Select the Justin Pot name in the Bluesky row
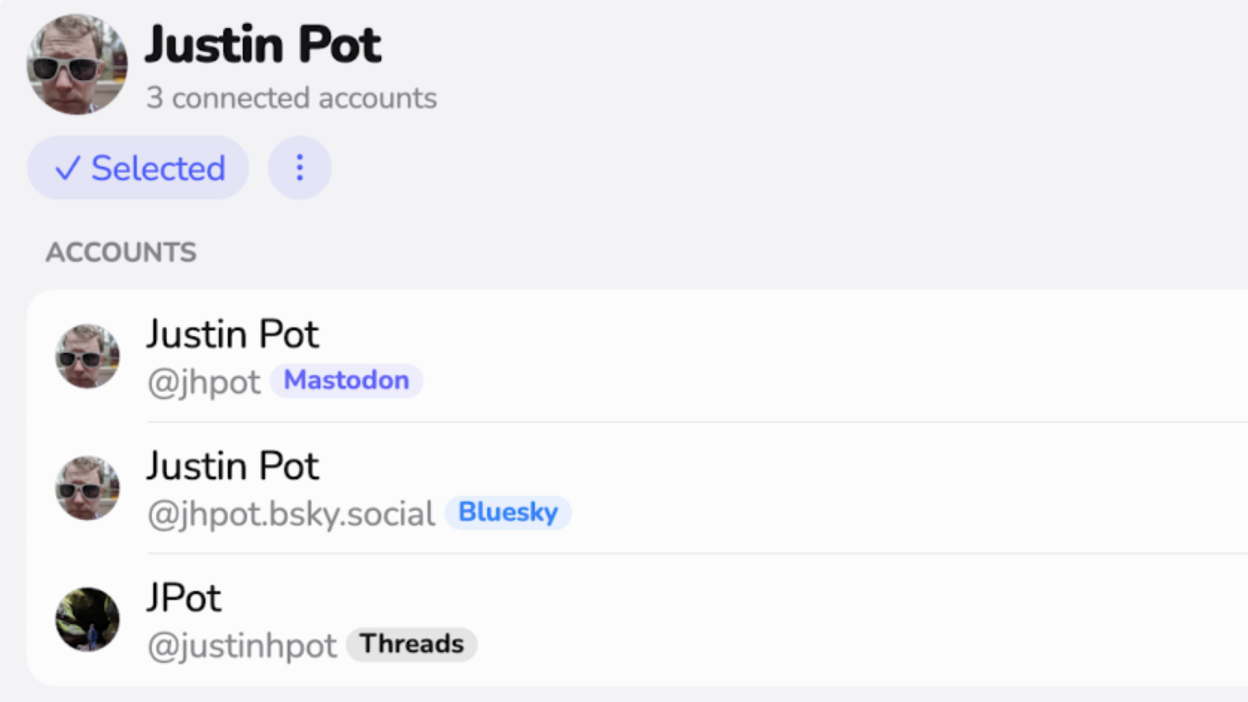The height and width of the screenshot is (702, 1248). pos(232,467)
